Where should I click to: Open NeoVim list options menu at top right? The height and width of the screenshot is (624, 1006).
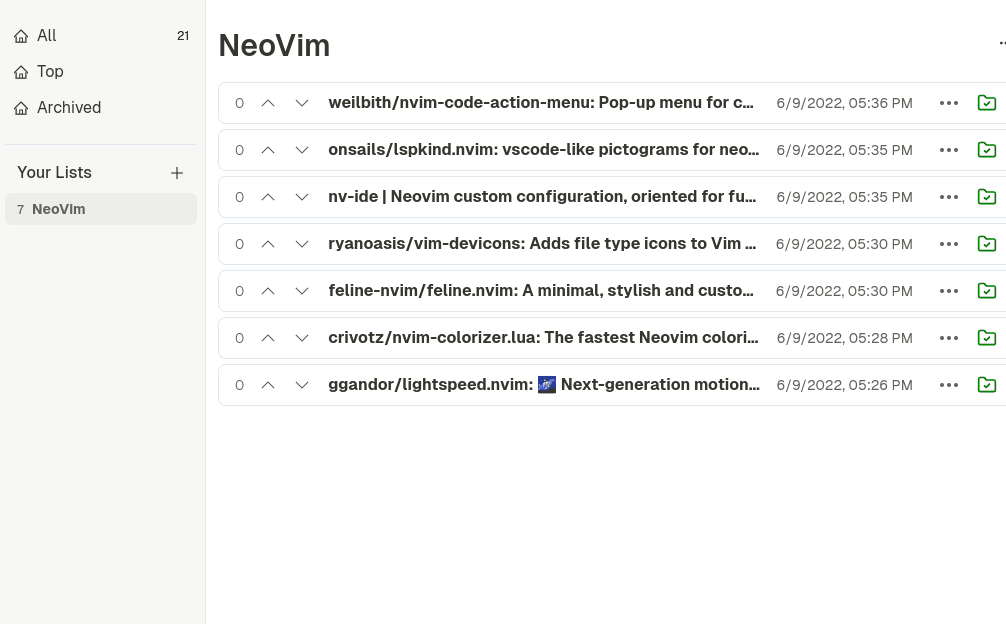pyautogui.click(x=1002, y=44)
